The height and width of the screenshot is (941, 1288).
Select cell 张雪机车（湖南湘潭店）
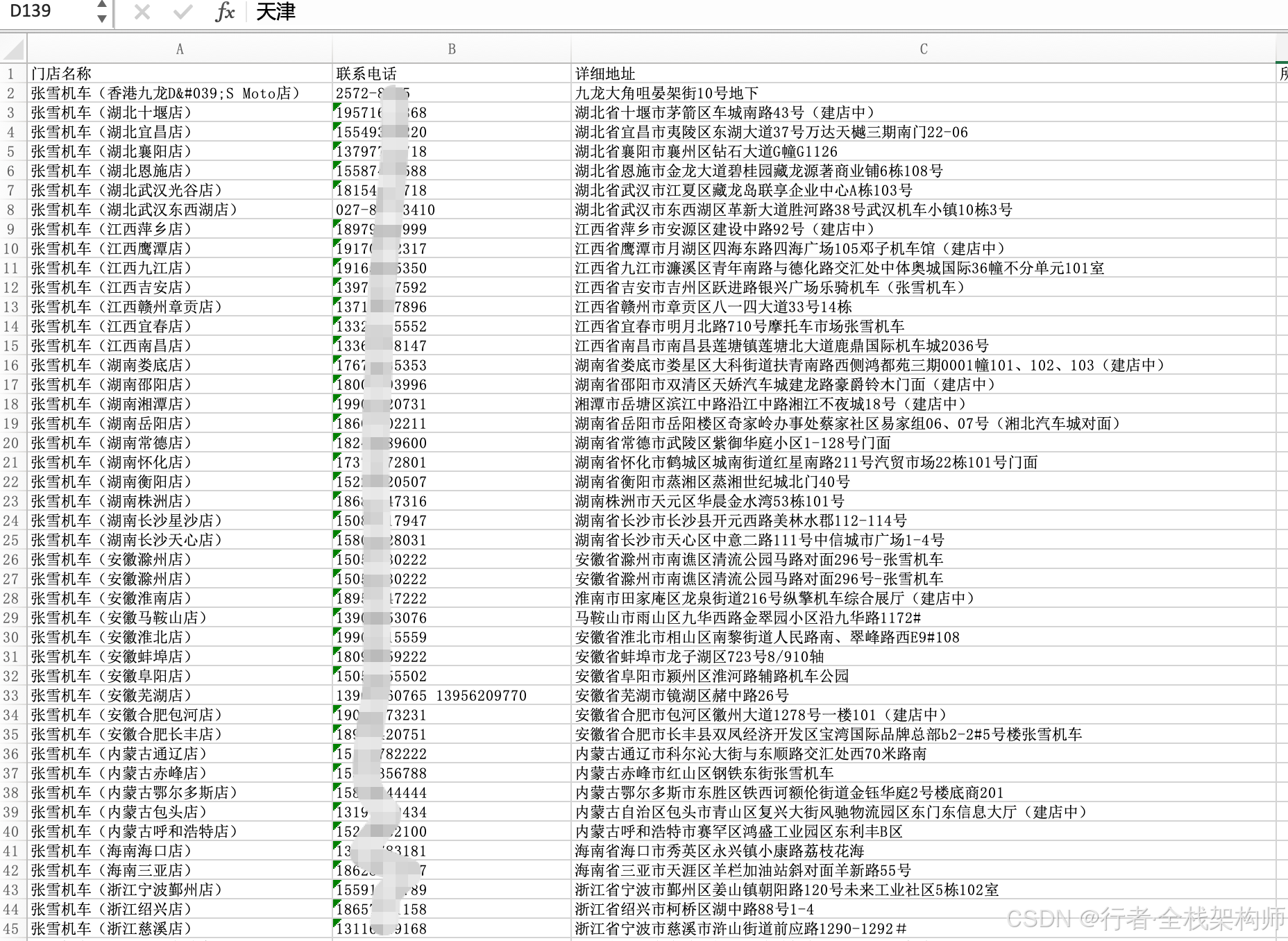(180, 404)
